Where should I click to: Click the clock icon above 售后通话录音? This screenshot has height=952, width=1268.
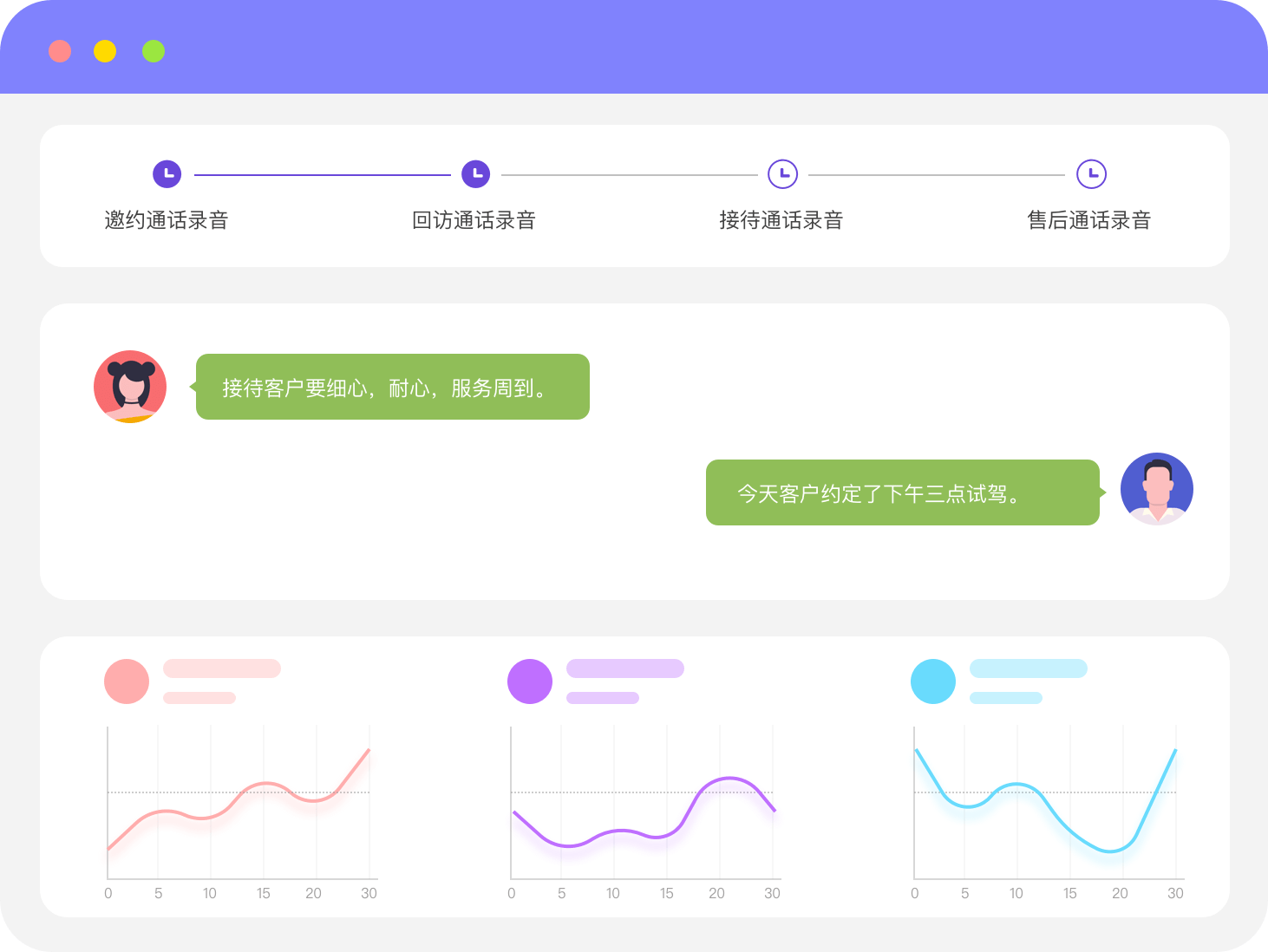[1091, 174]
